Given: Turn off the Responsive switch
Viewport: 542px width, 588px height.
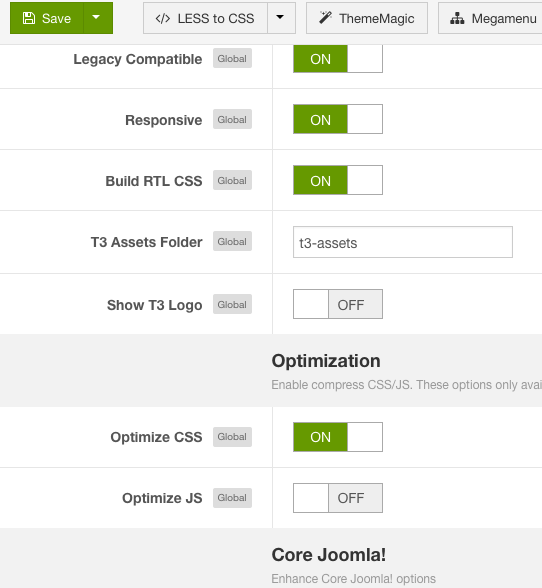Looking at the screenshot, I should click(338, 119).
